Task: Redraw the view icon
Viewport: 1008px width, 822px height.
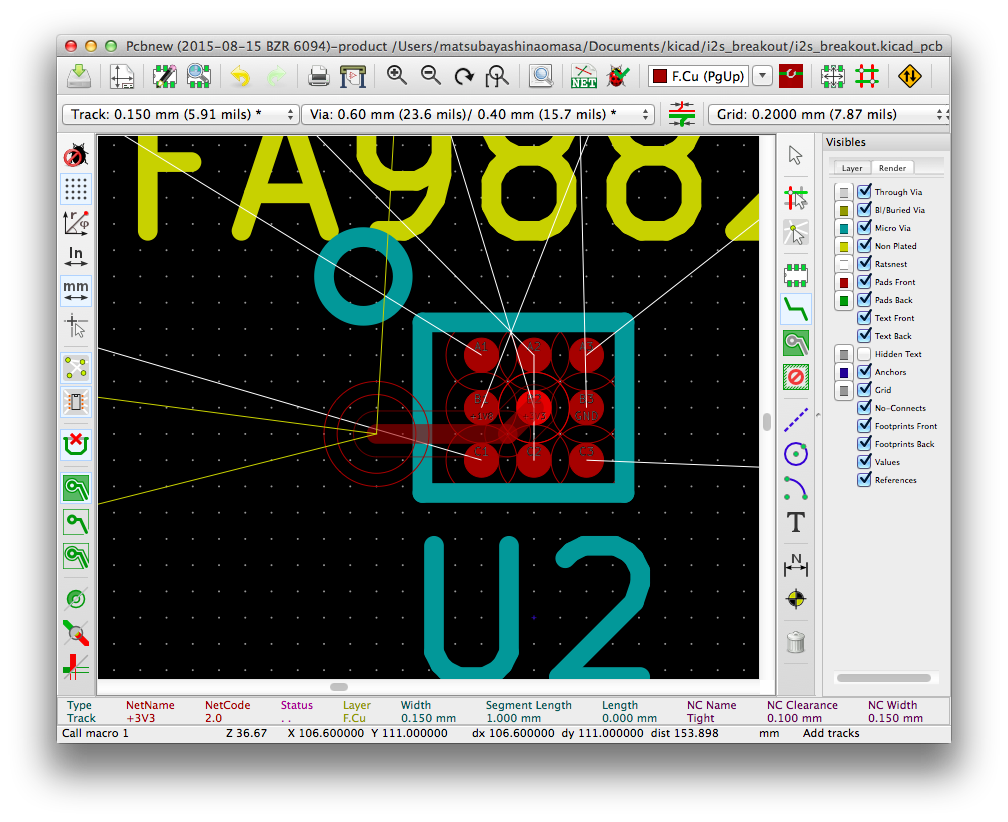Action: (464, 76)
